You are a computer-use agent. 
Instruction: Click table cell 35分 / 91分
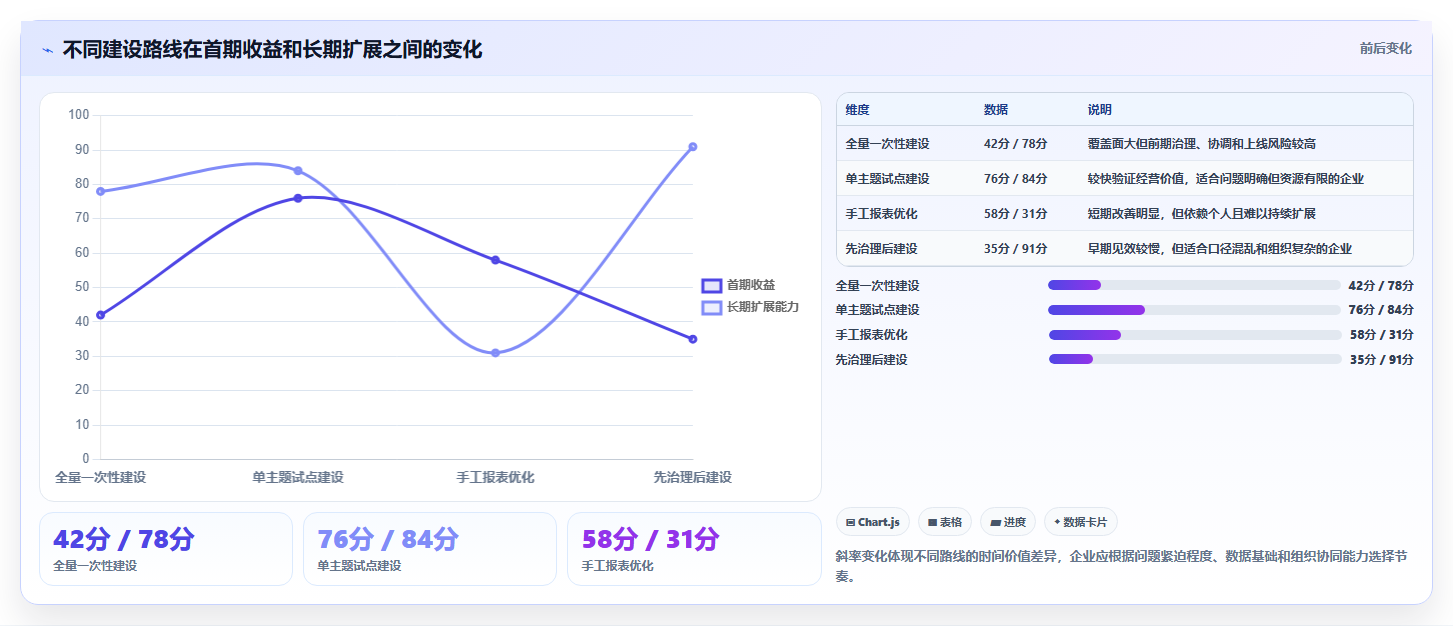tap(1015, 249)
